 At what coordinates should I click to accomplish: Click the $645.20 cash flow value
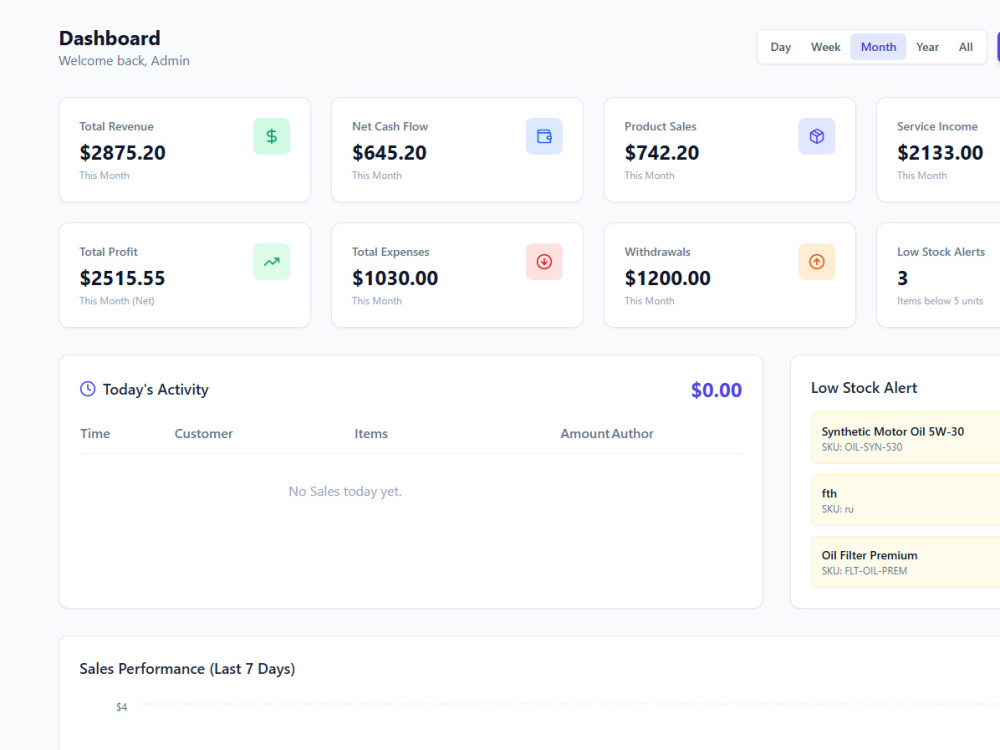coord(389,153)
